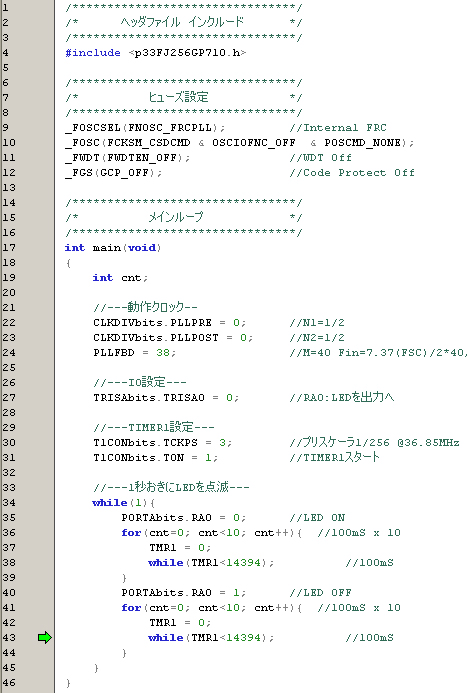Screen dimensions: 467x693
Task: Click the PLLFBD = 38 assignment
Action: click(x=134, y=353)
